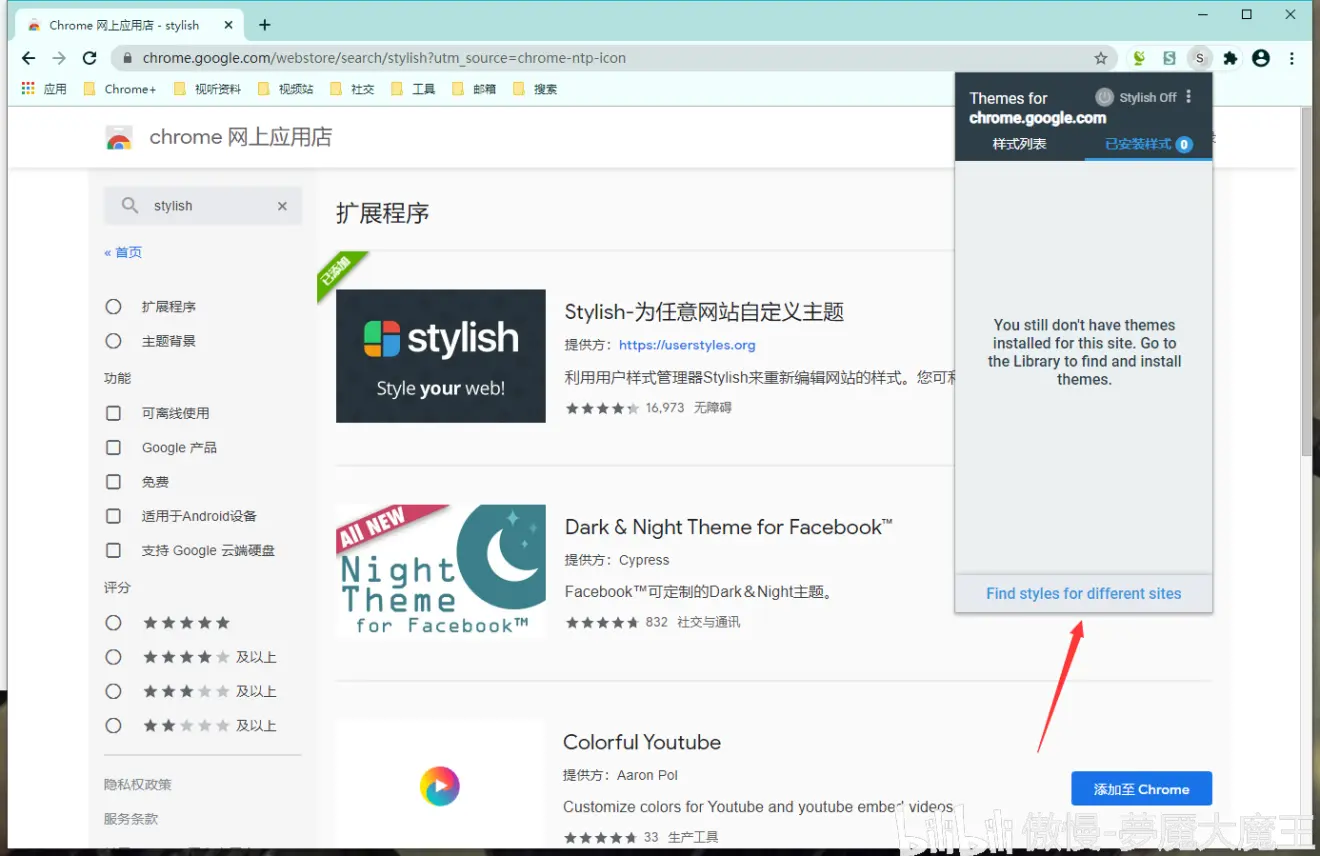Open the 社交 bookmarks folder
Screen dimensions: 1320x856
click(x=352, y=89)
